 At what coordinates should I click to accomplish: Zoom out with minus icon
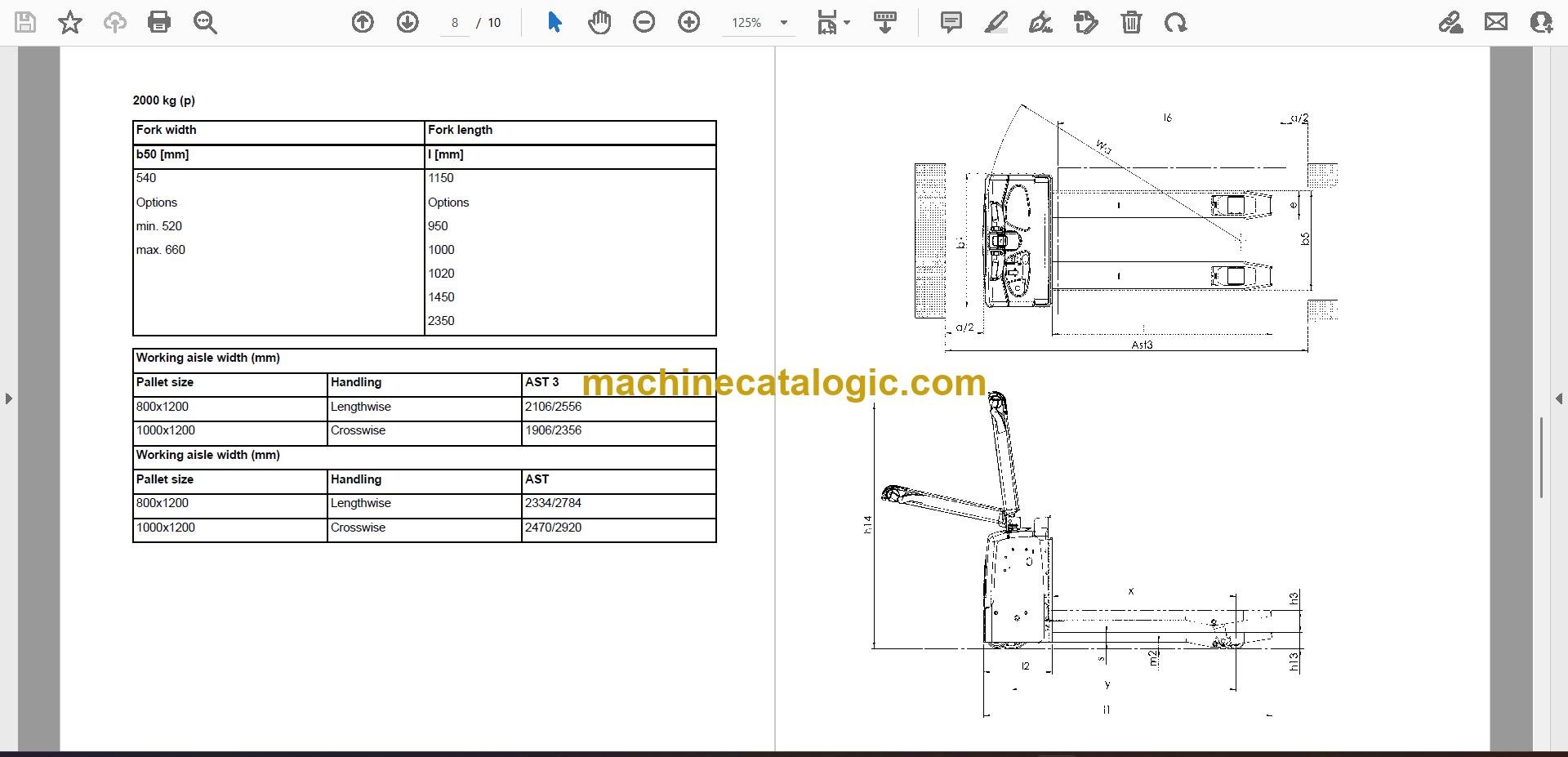pos(644,22)
